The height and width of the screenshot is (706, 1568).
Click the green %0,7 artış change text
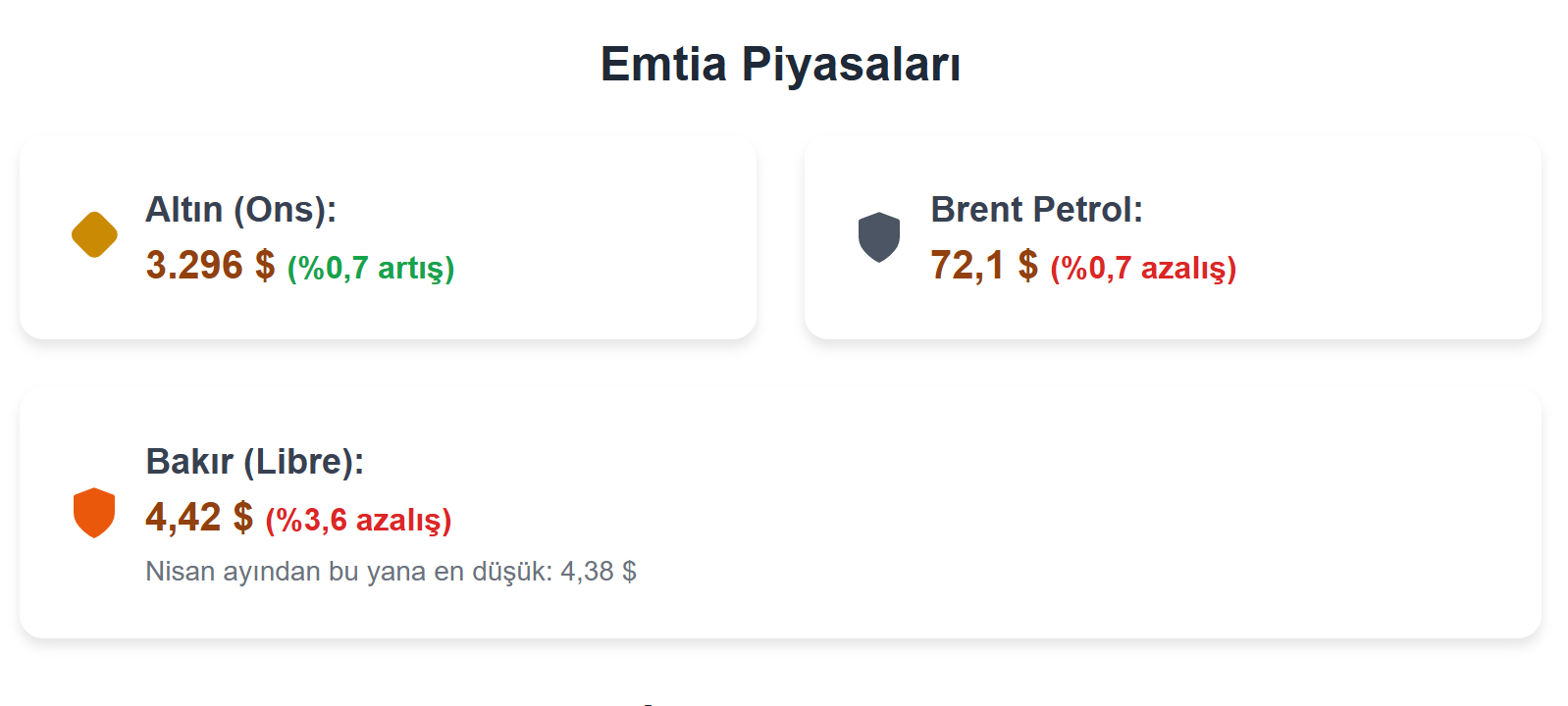(371, 269)
